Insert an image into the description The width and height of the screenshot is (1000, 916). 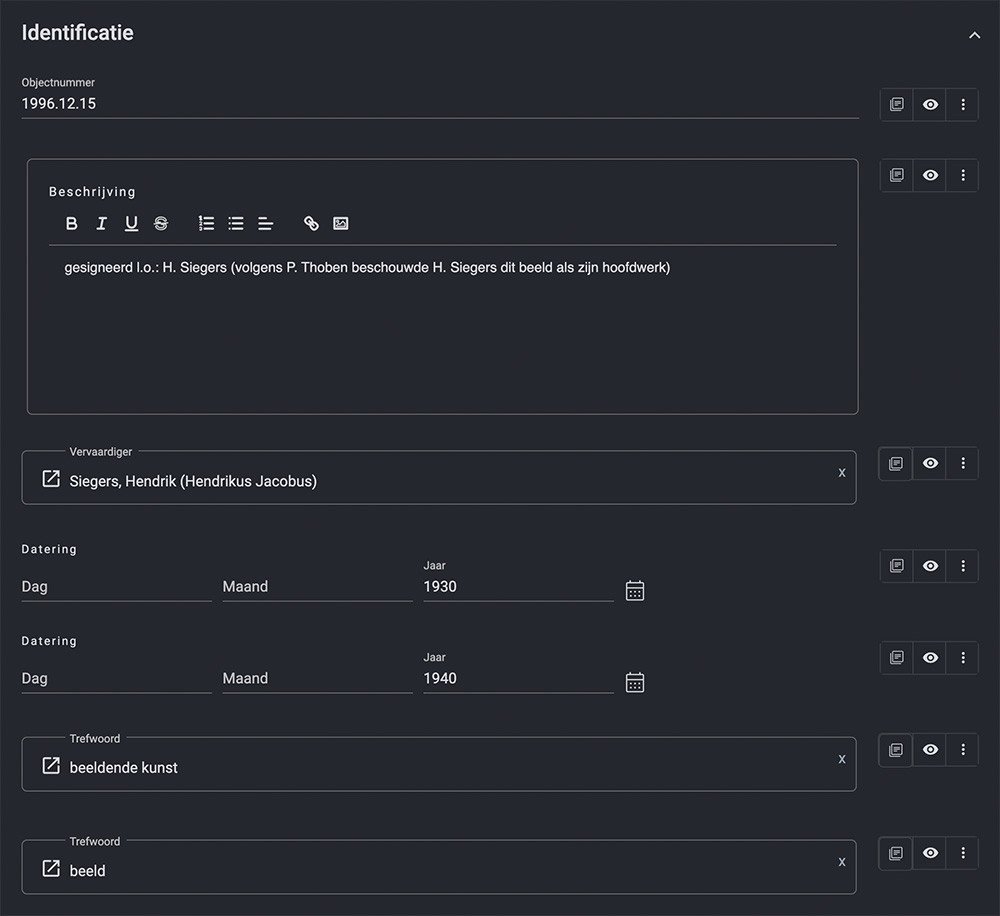(341, 223)
